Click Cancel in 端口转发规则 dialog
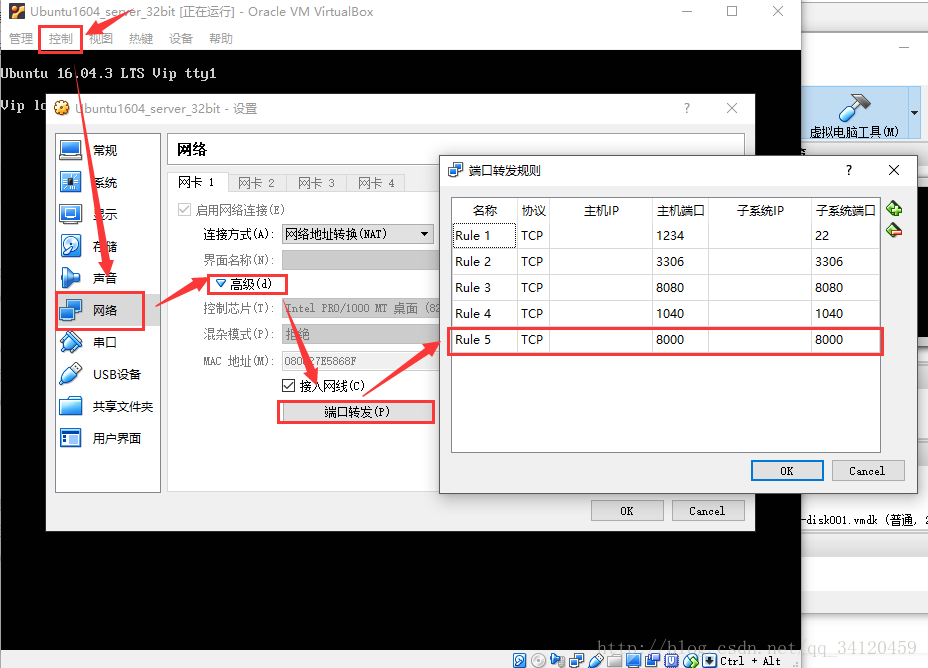Screen dimensions: 928x668 [x=868, y=470]
